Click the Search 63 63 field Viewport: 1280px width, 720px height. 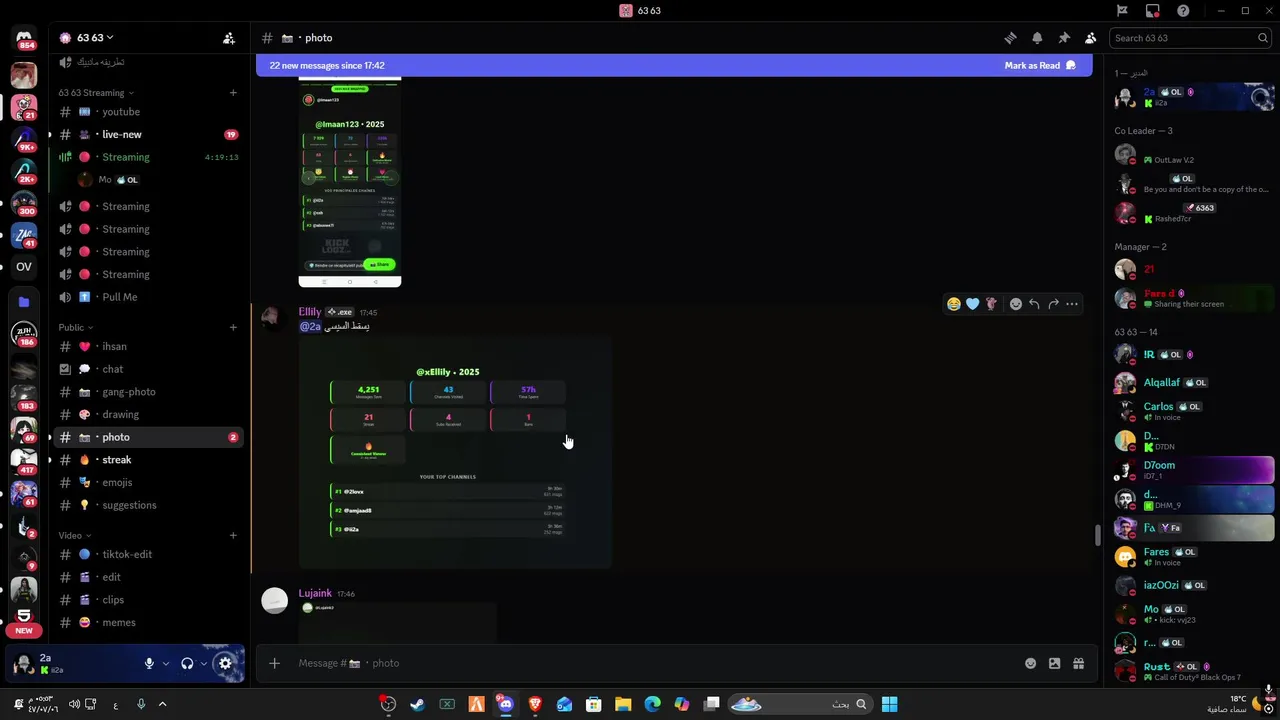[1191, 38]
